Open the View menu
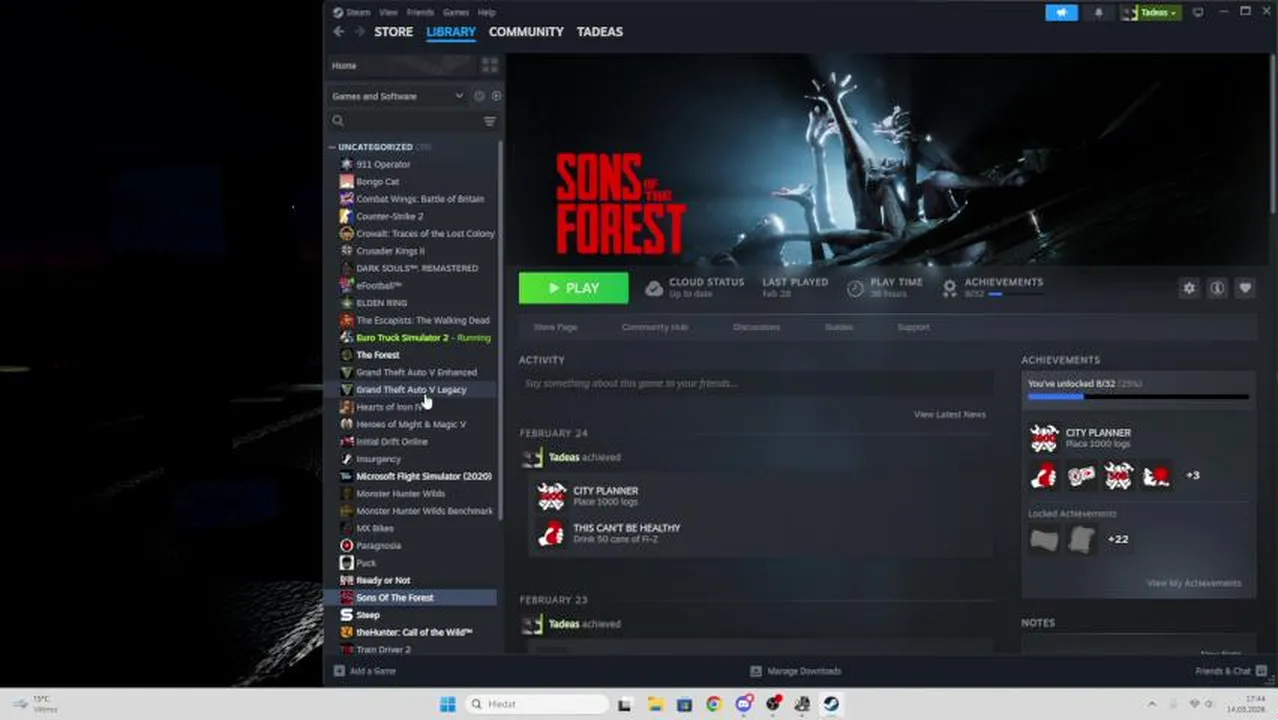1278x720 pixels. (388, 12)
